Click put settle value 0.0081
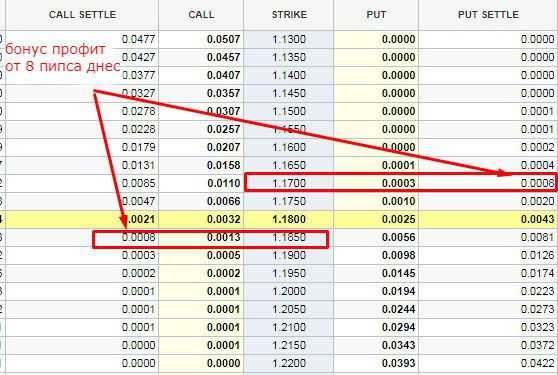Image resolution: width=558 pixels, height=375 pixels. pyautogui.click(x=537, y=237)
